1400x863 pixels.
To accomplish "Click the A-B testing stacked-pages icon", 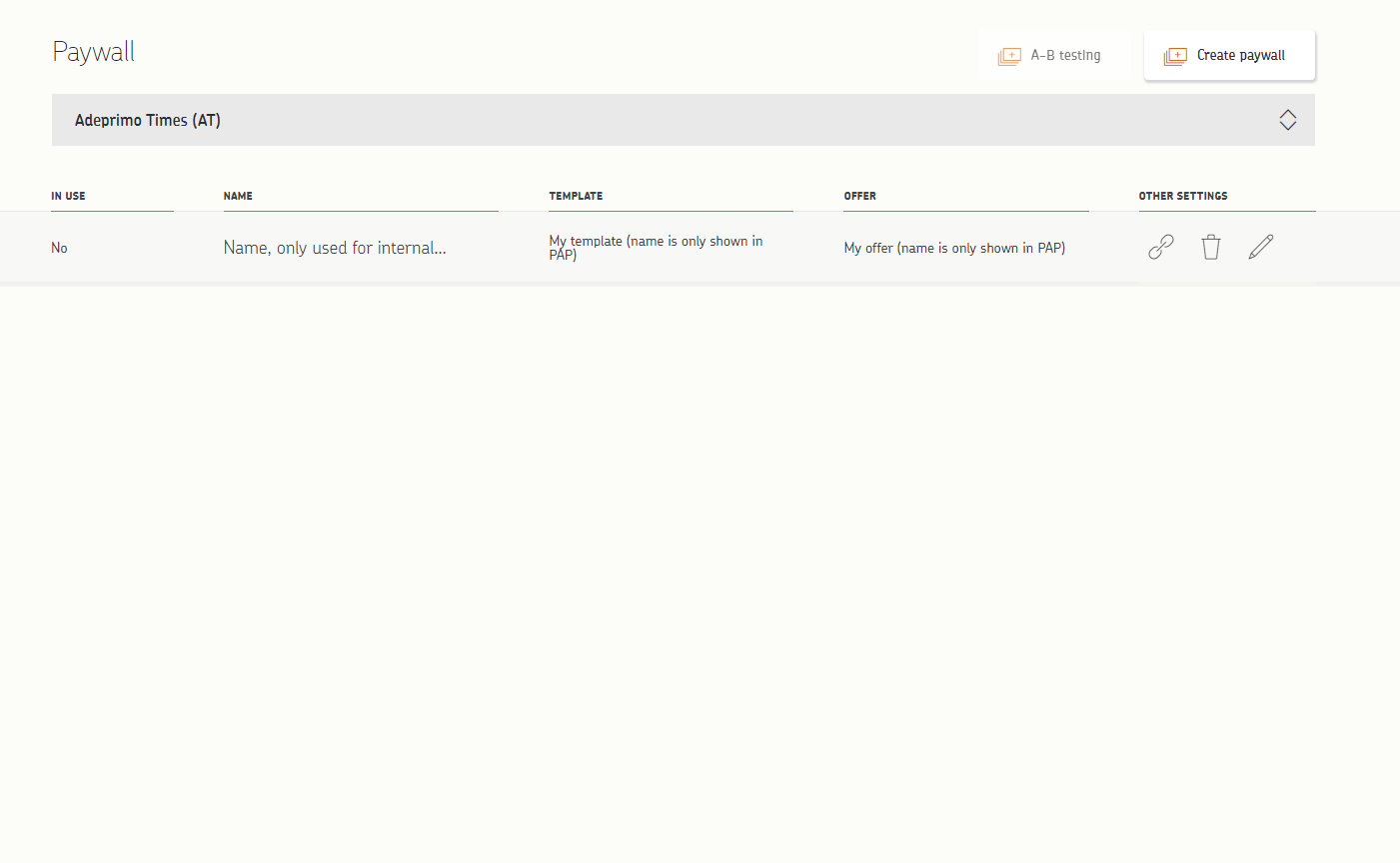I will pos(1009,56).
